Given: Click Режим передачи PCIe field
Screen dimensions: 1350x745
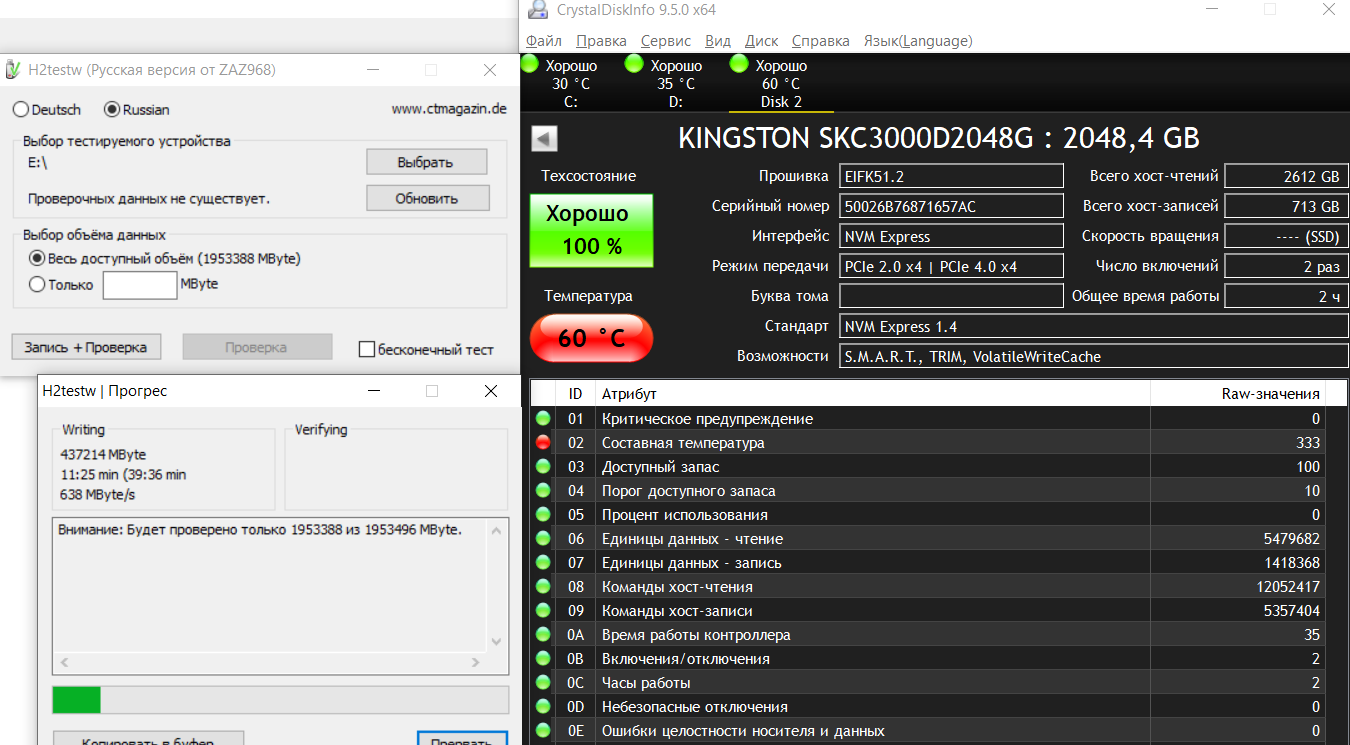Looking at the screenshot, I should [951, 266].
